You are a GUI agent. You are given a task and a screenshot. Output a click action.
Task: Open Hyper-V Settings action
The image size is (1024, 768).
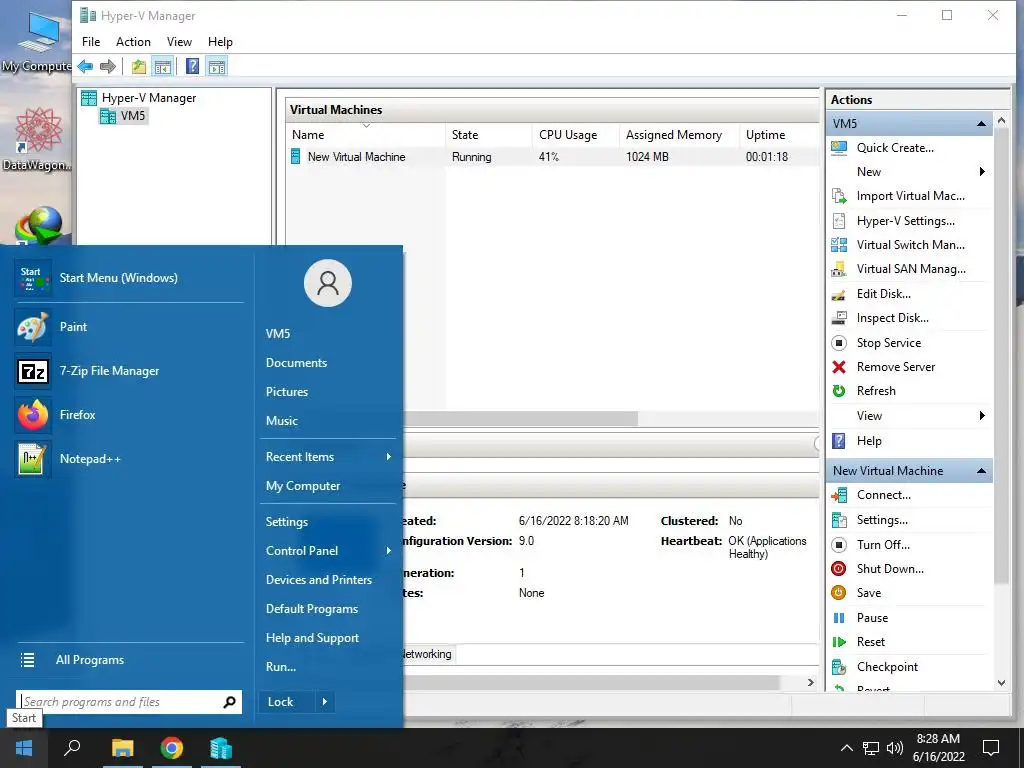905,221
